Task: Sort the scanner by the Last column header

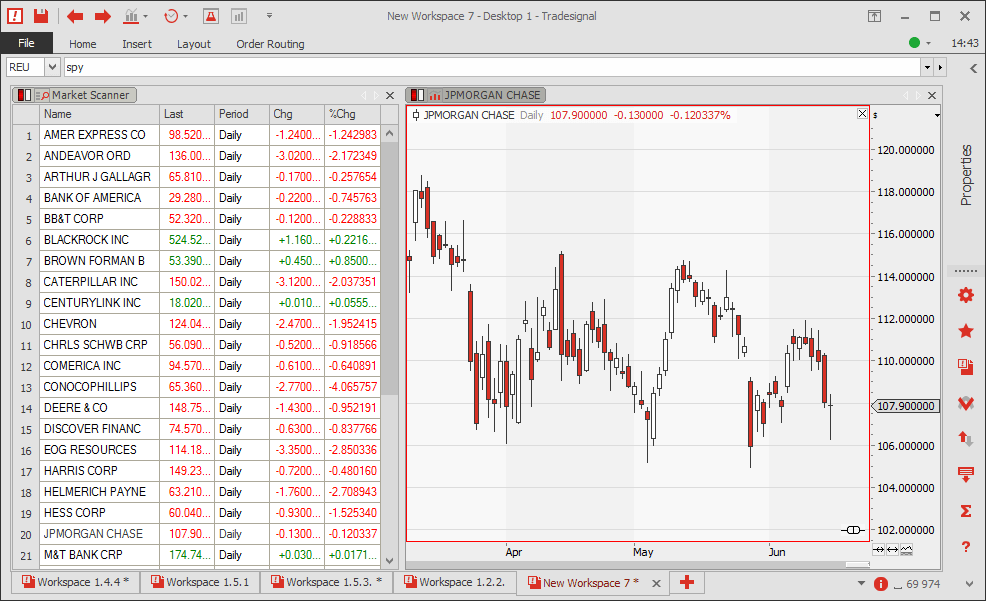Action: (187, 114)
